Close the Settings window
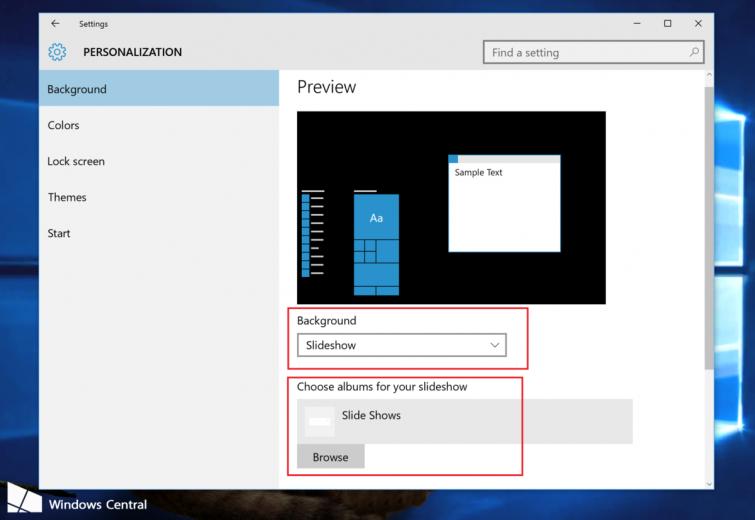This screenshot has width=755, height=520. [698, 23]
